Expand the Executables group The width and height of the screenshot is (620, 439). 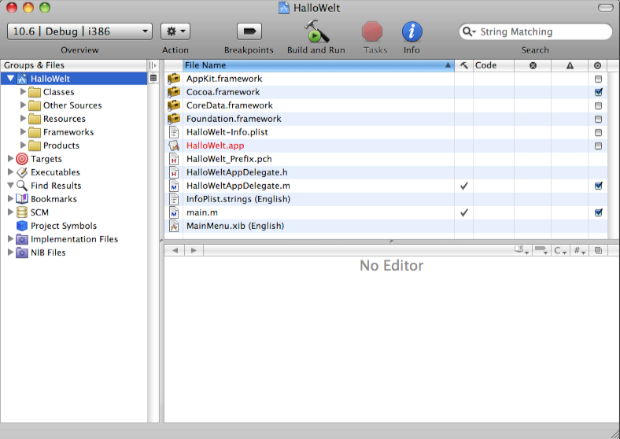point(10,172)
